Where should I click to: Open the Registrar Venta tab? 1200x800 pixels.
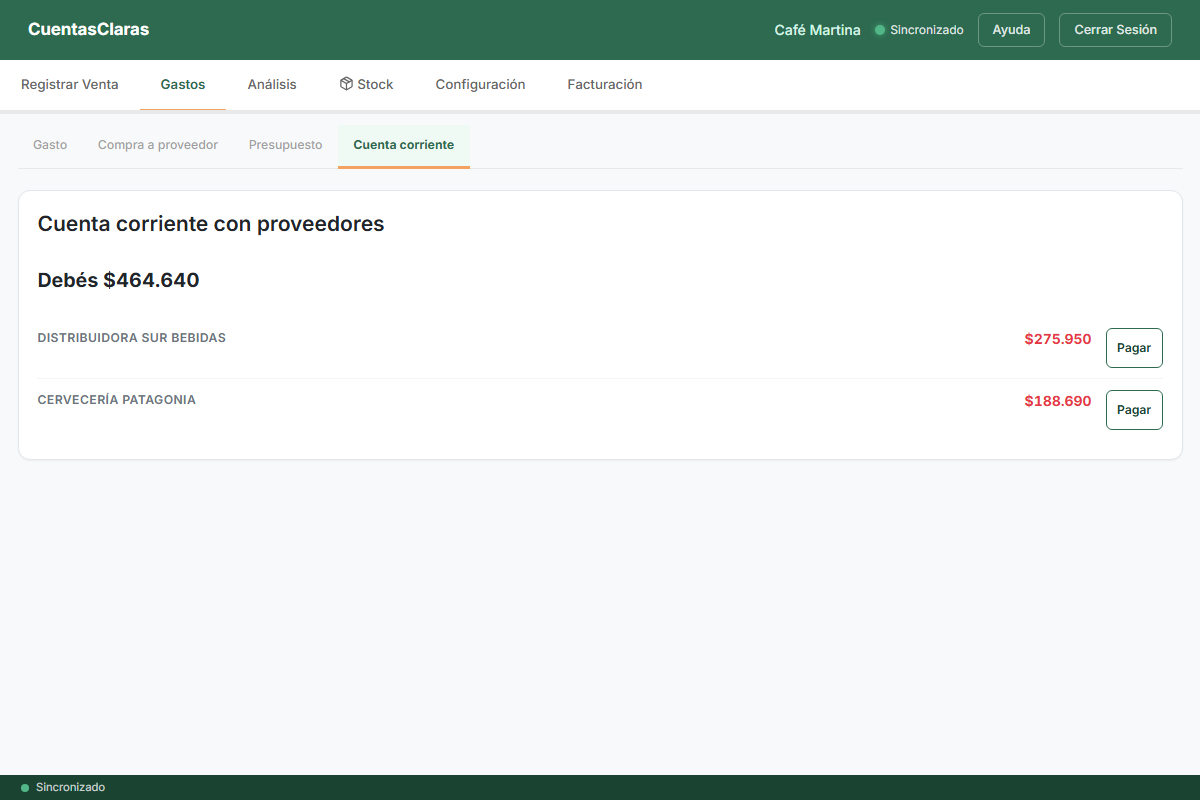[70, 85]
